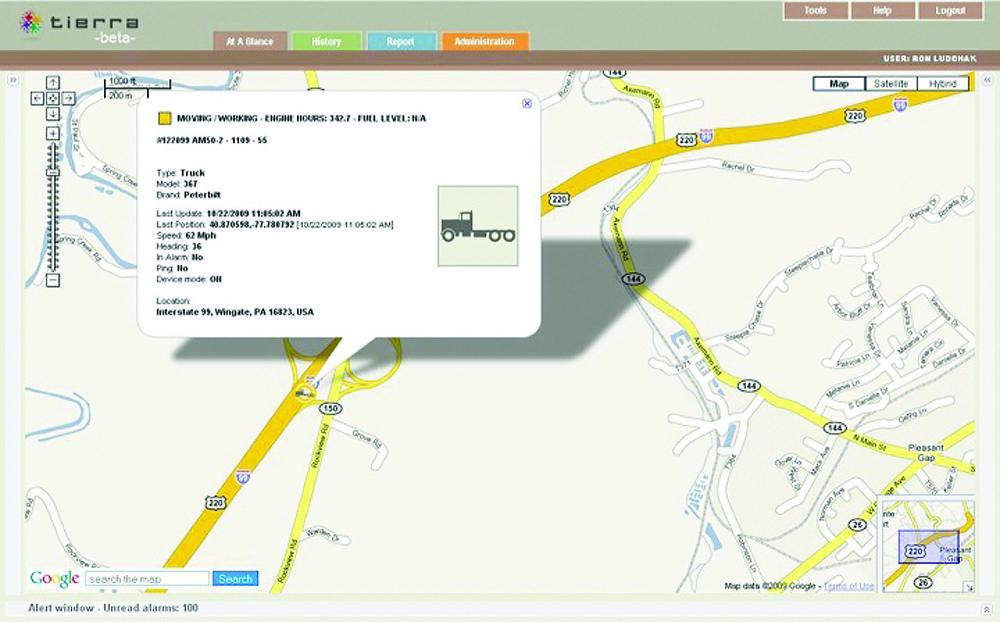Click the center map reset icon
Viewport: 1000px width, 622px height.
(53, 98)
